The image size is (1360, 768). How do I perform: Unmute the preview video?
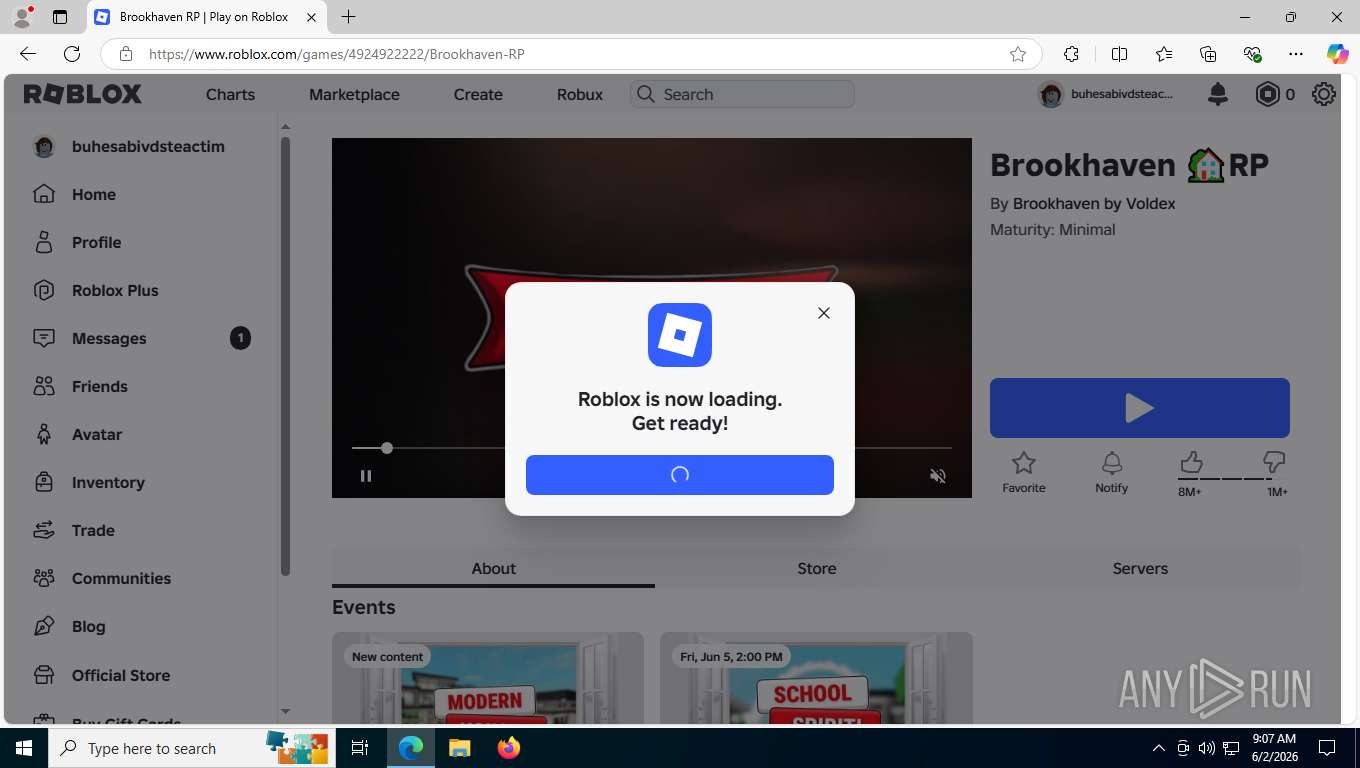click(938, 476)
